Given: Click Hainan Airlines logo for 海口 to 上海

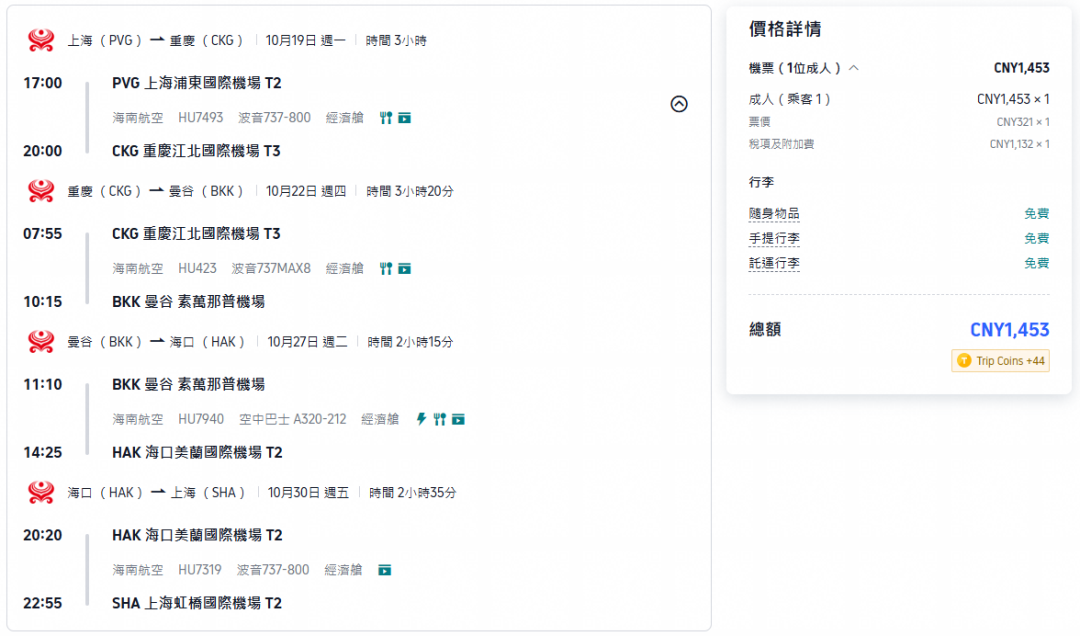Looking at the screenshot, I should (x=41, y=492).
